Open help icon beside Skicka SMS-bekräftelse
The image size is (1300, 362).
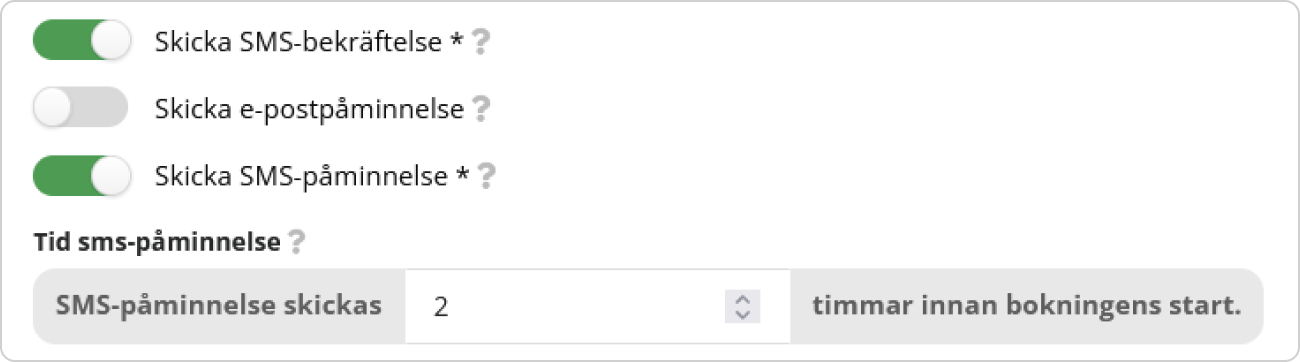481,42
